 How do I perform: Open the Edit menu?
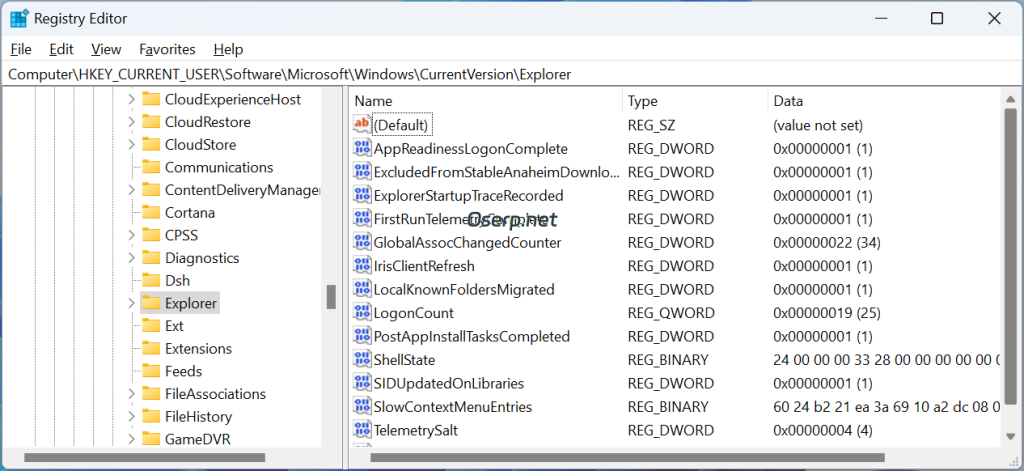pyautogui.click(x=61, y=49)
